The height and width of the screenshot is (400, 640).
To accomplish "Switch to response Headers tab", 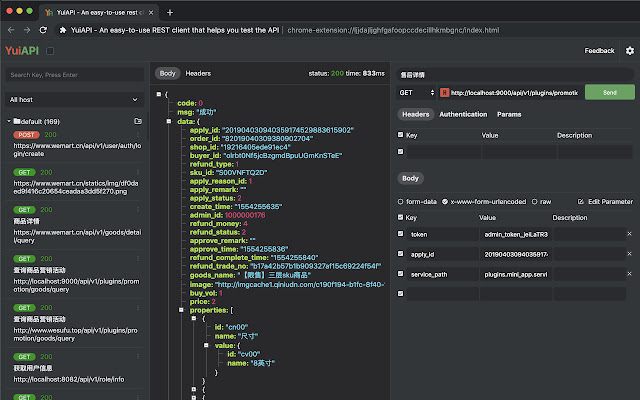I will 198,73.
